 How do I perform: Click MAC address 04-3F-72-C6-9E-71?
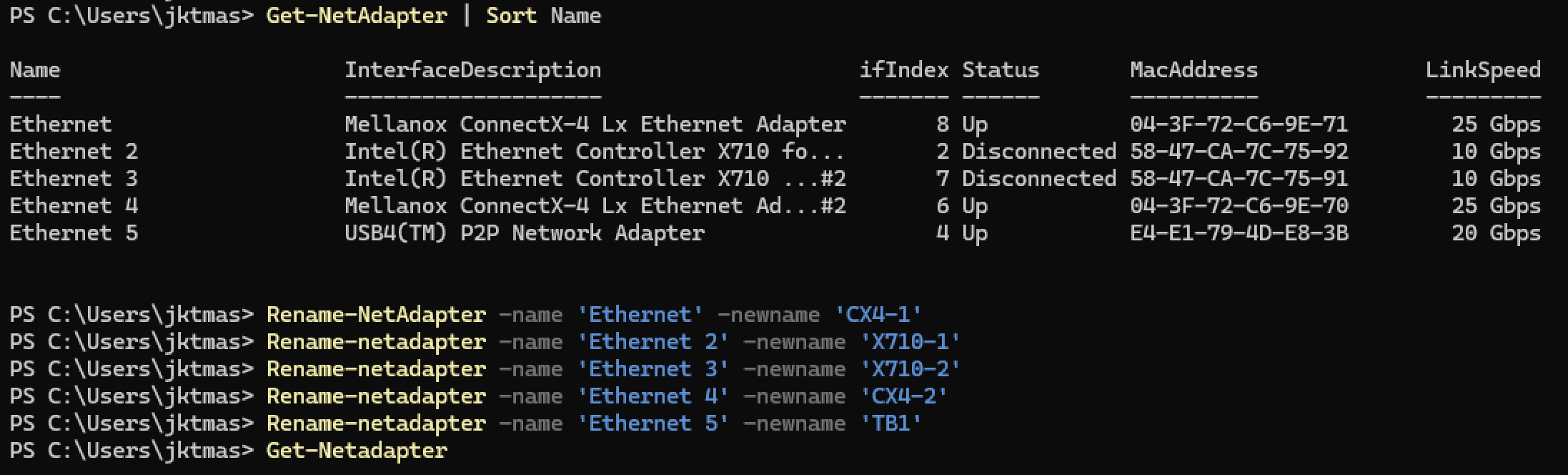point(1239,124)
